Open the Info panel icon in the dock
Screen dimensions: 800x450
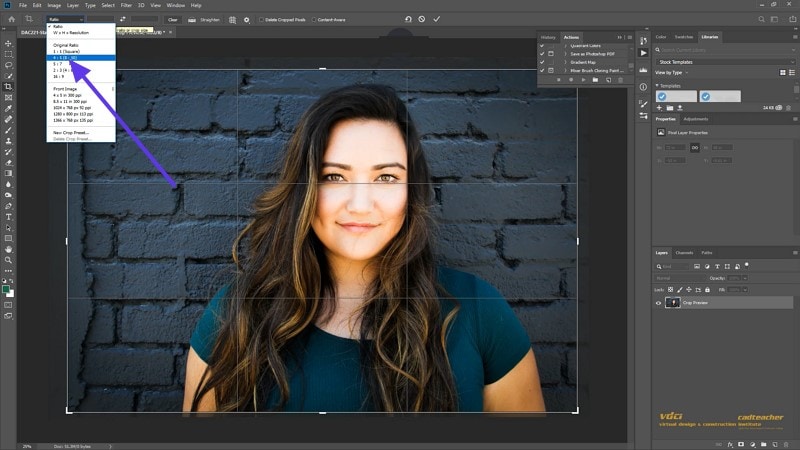point(643,87)
